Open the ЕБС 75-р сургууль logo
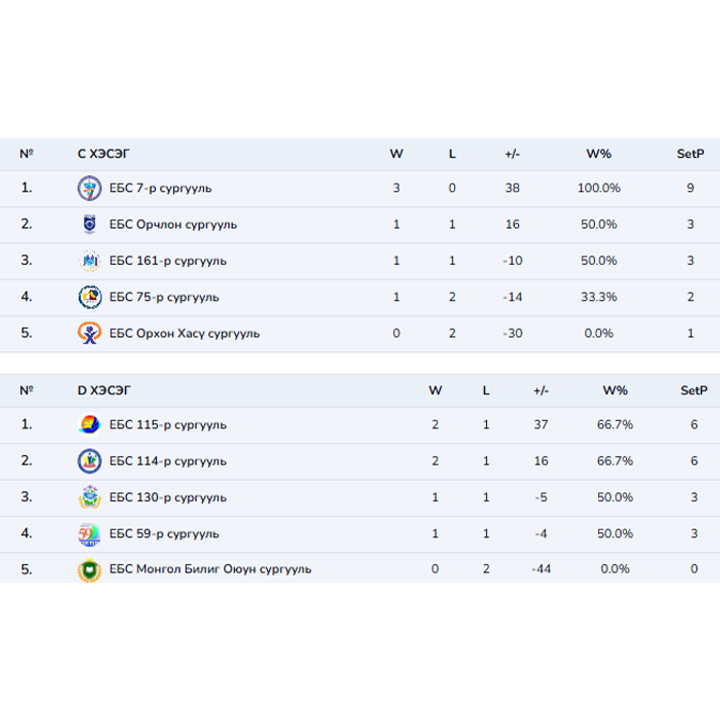This screenshot has height=720, width=720. point(90,297)
